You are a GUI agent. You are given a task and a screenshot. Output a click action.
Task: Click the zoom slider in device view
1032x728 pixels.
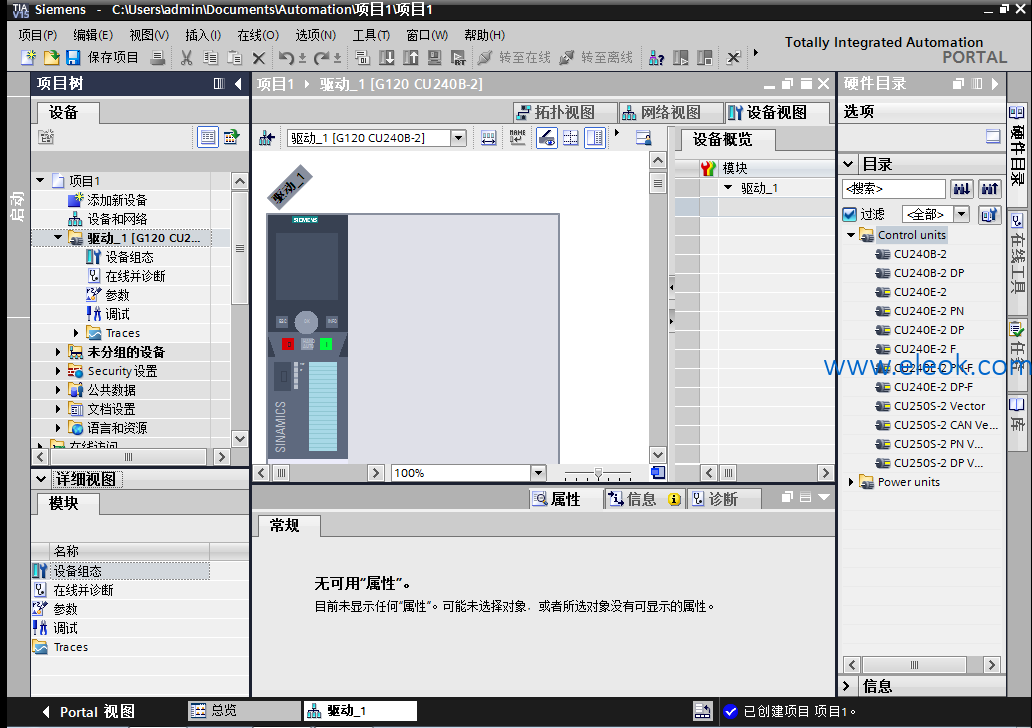(x=598, y=473)
